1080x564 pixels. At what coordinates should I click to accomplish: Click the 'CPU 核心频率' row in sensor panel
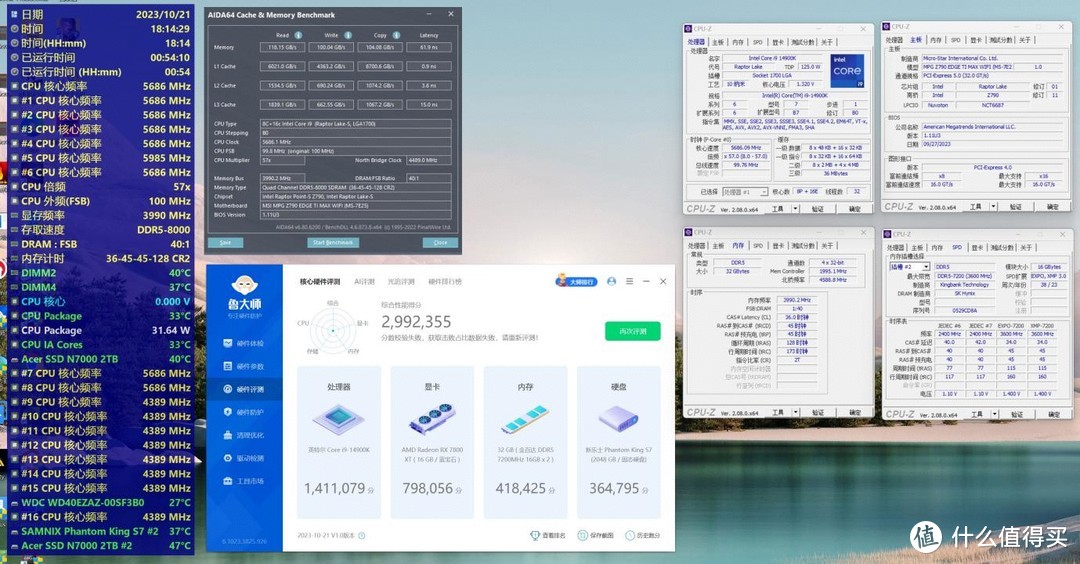coord(101,86)
